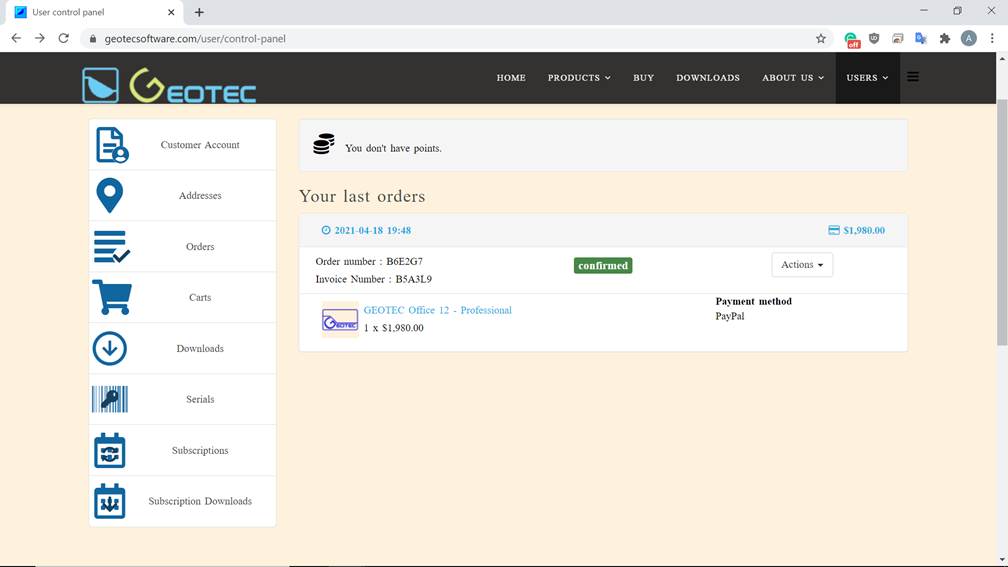This screenshot has width=1008, height=567.
Task: Open GEOTEC Office 12 - Professional link
Action: pos(438,310)
